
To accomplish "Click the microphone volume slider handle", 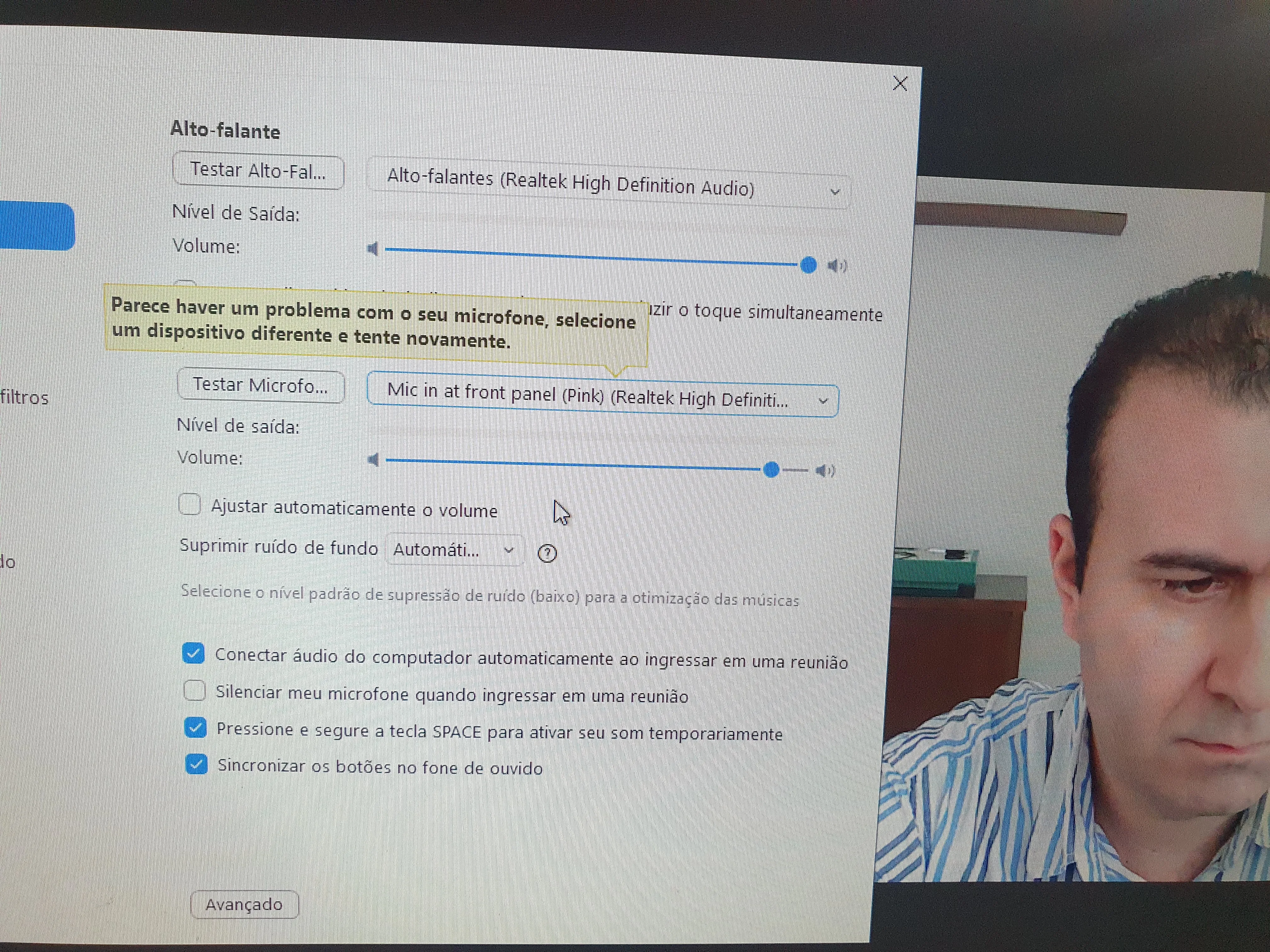I will click(x=772, y=470).
